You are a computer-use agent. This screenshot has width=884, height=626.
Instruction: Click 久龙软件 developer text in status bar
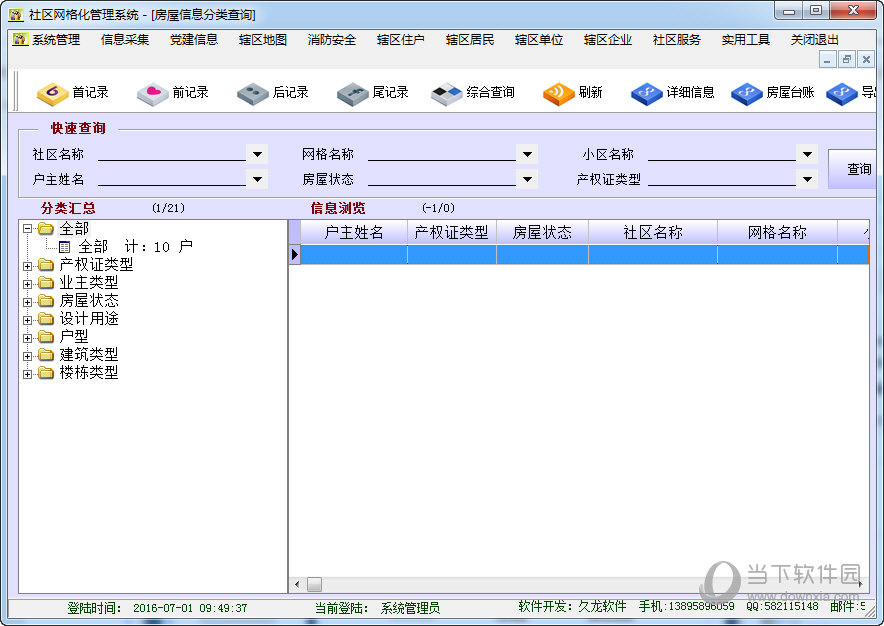coord(602,606)
